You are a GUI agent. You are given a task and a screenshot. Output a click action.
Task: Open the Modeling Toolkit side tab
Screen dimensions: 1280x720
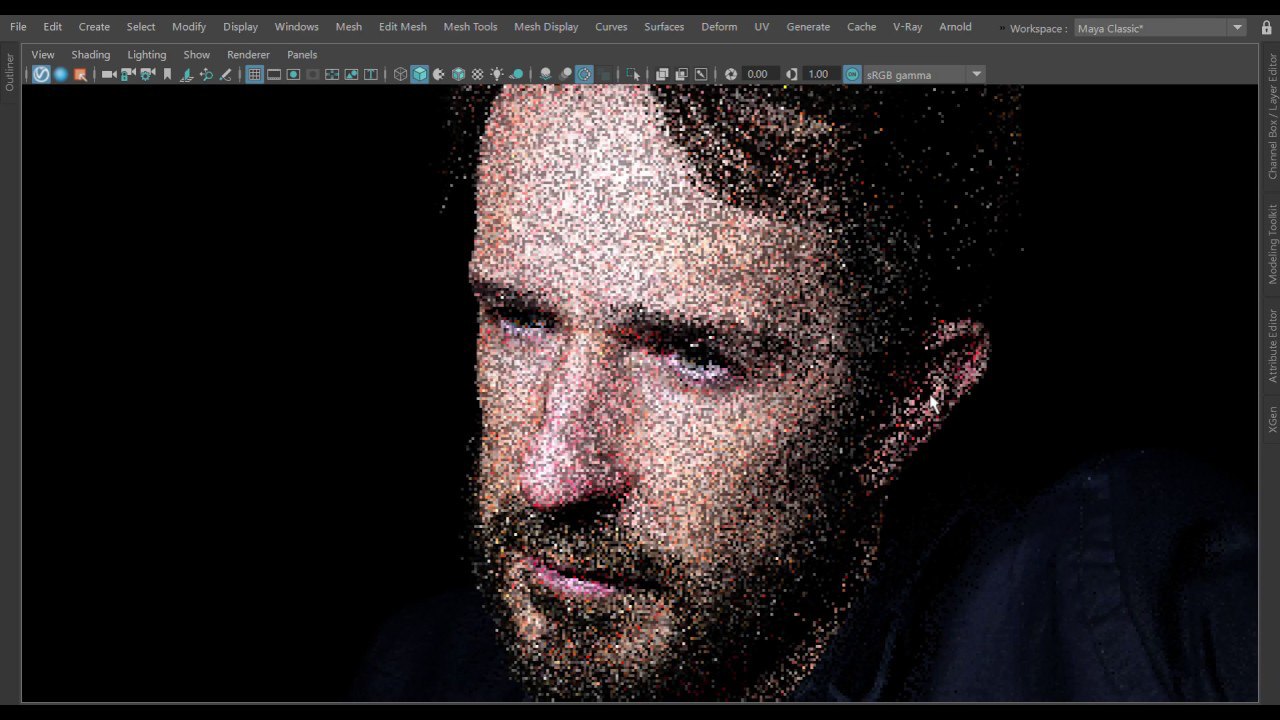tap(1272, 245)
